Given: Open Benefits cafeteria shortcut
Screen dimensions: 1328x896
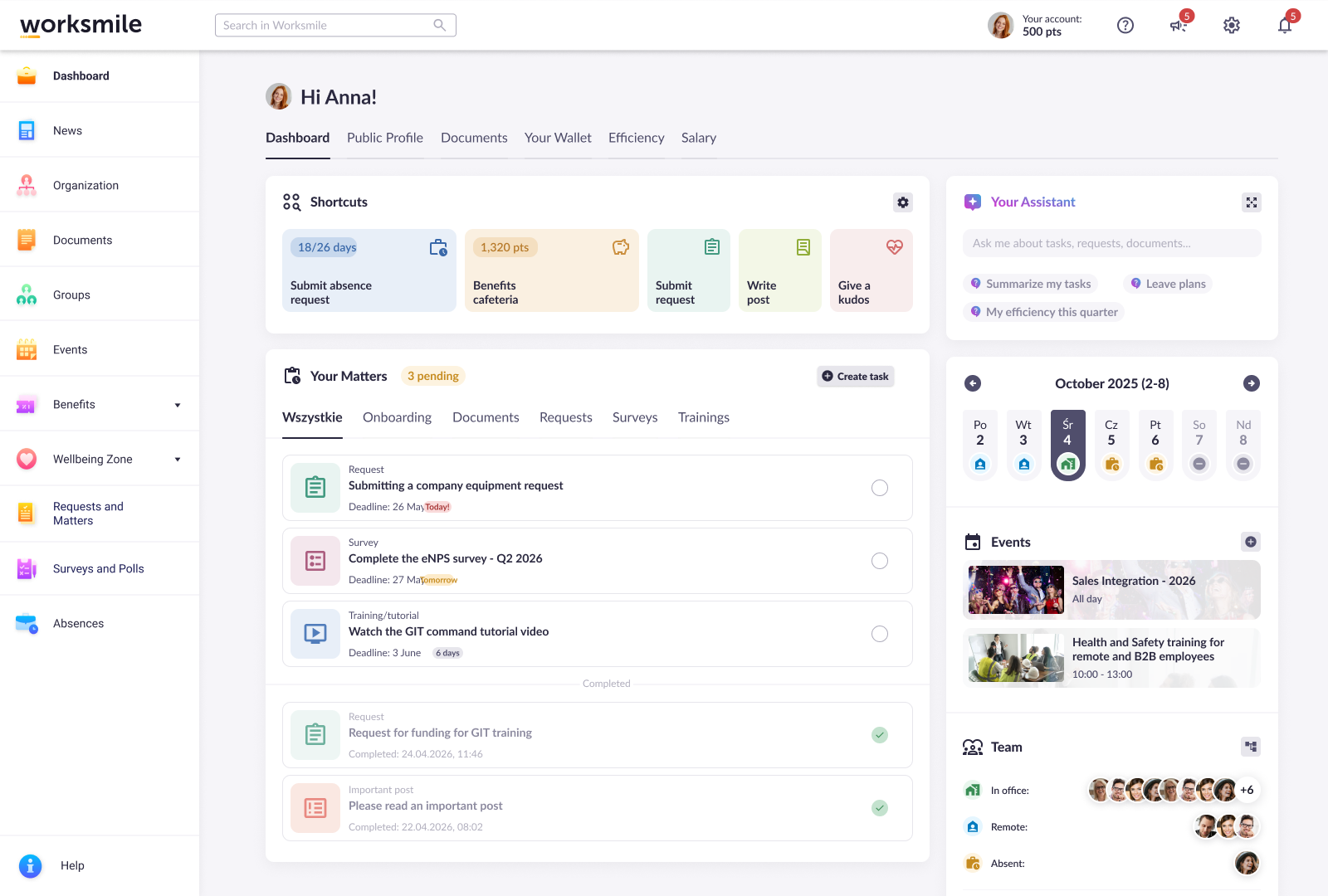Looking at the screenshot, I should point(552,270).
